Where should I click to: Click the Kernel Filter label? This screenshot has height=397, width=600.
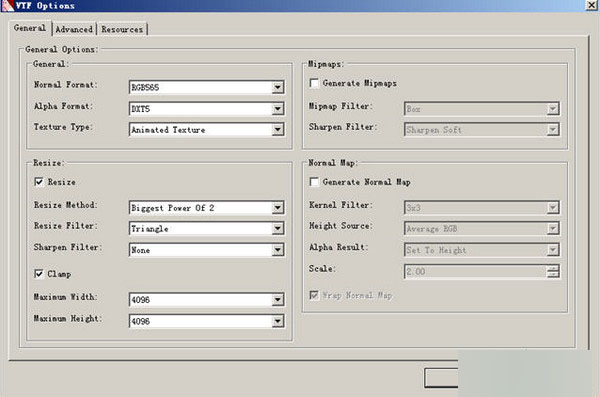tap(341, 205)
